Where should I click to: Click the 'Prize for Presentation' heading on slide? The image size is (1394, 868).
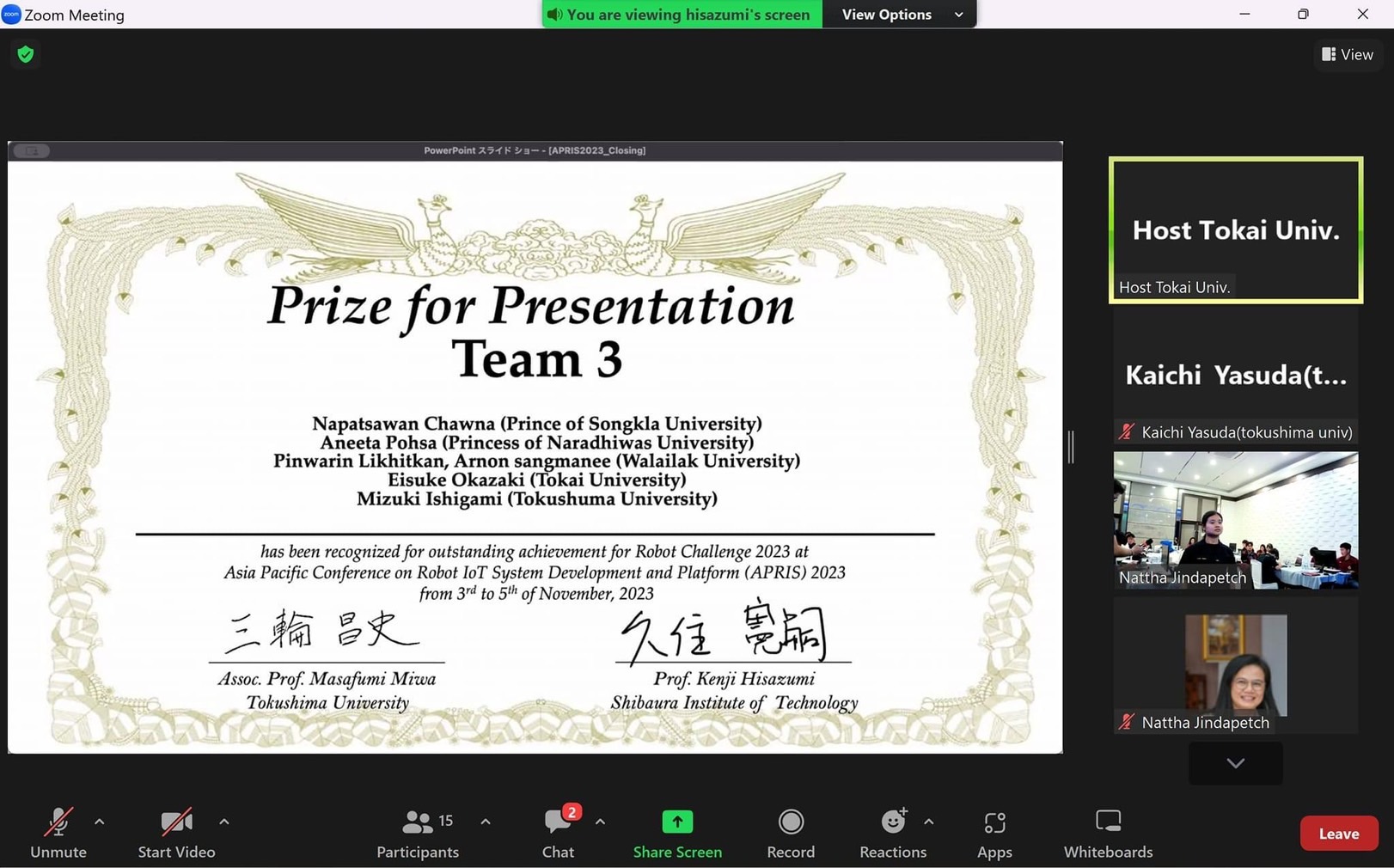coord(531,307)
